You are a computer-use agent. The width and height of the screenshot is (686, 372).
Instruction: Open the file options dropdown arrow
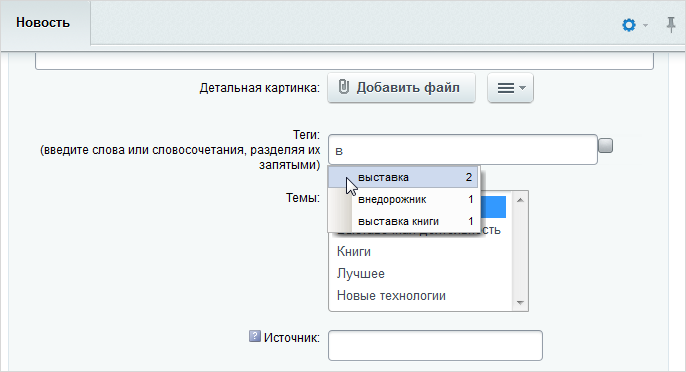pos(522,88)
